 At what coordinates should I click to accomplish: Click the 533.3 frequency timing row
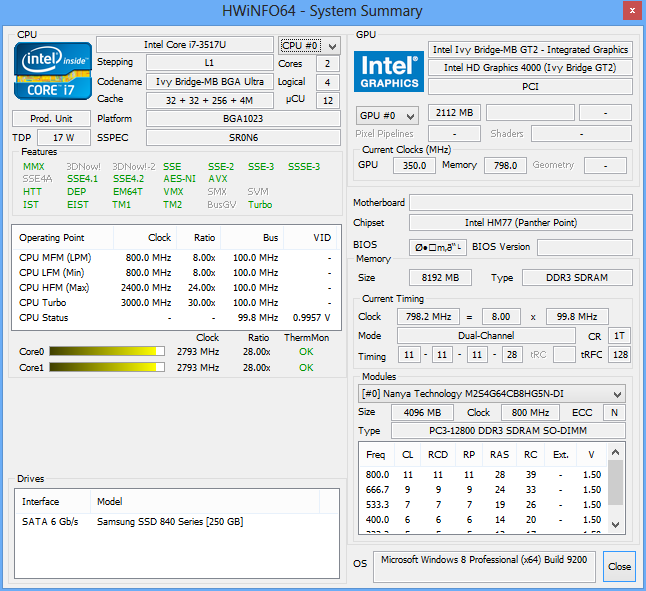(x=483, y=505)
